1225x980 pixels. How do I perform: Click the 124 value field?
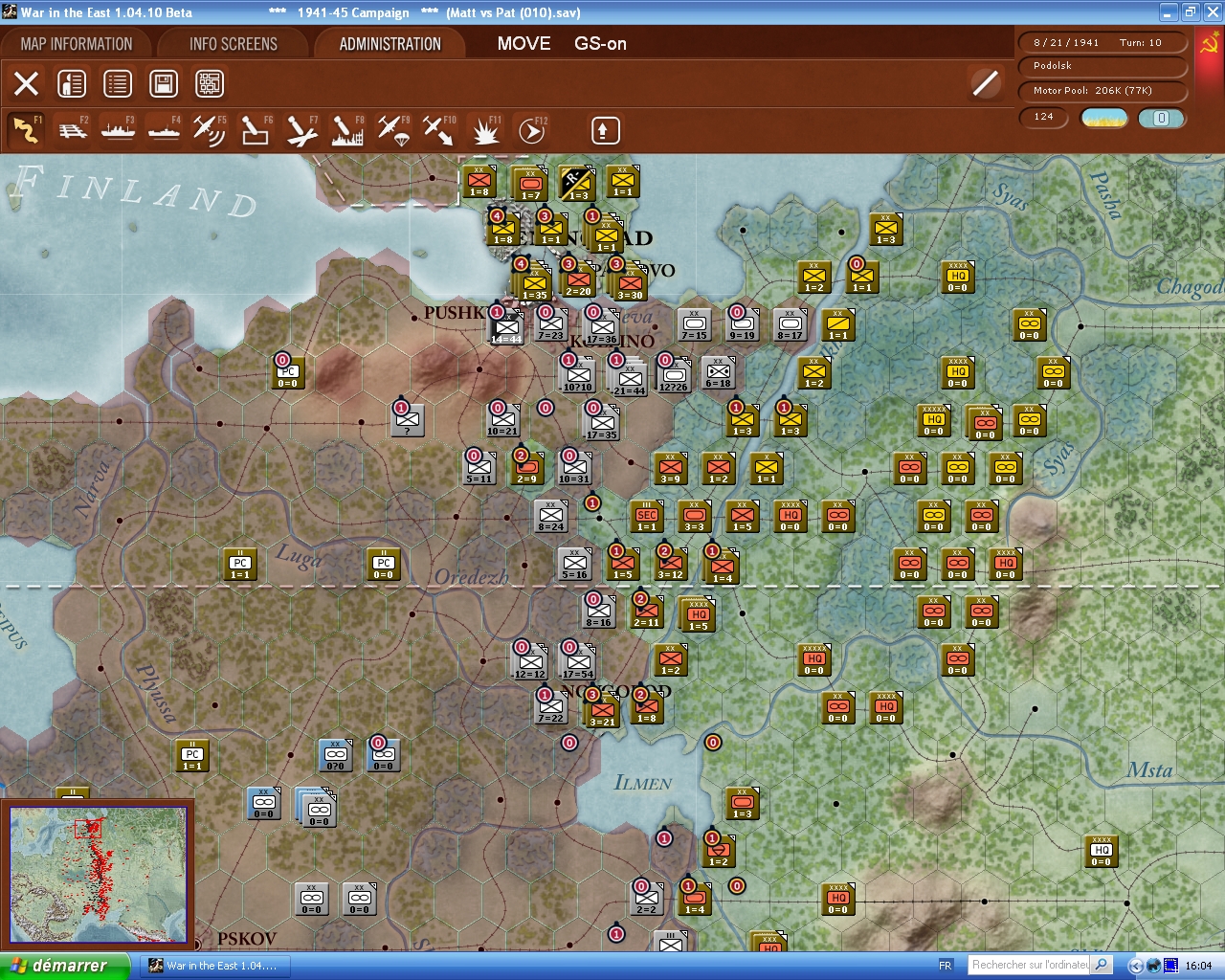[x=1045, y=117]
